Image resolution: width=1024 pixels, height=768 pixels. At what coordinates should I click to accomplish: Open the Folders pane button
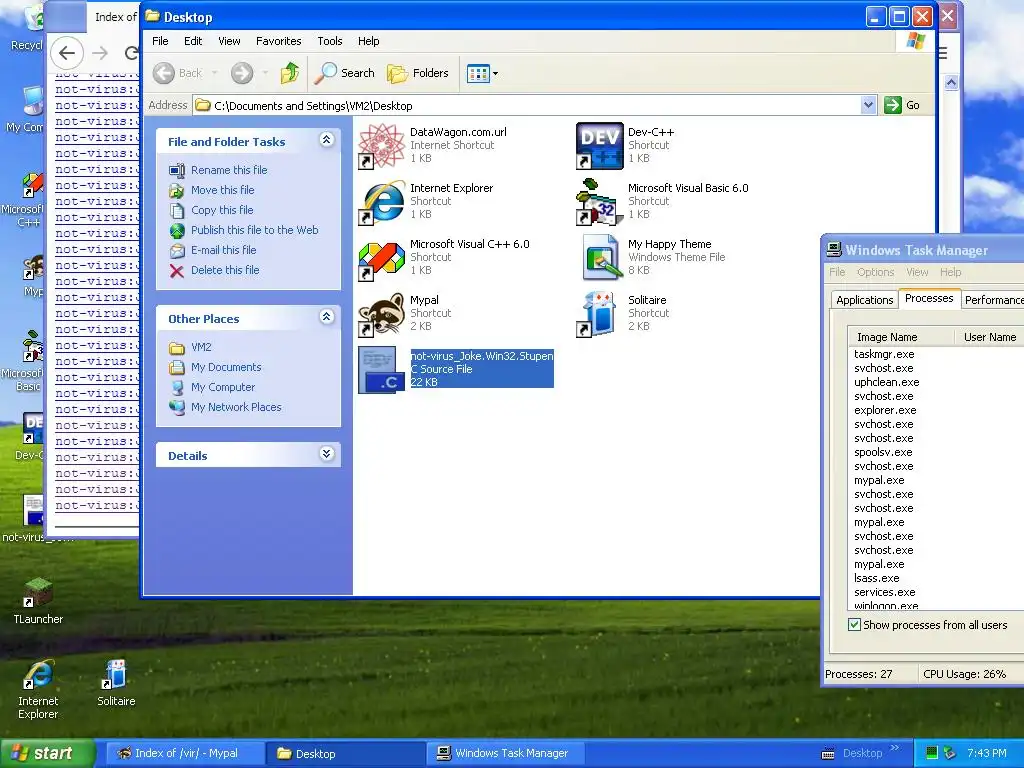418,73
